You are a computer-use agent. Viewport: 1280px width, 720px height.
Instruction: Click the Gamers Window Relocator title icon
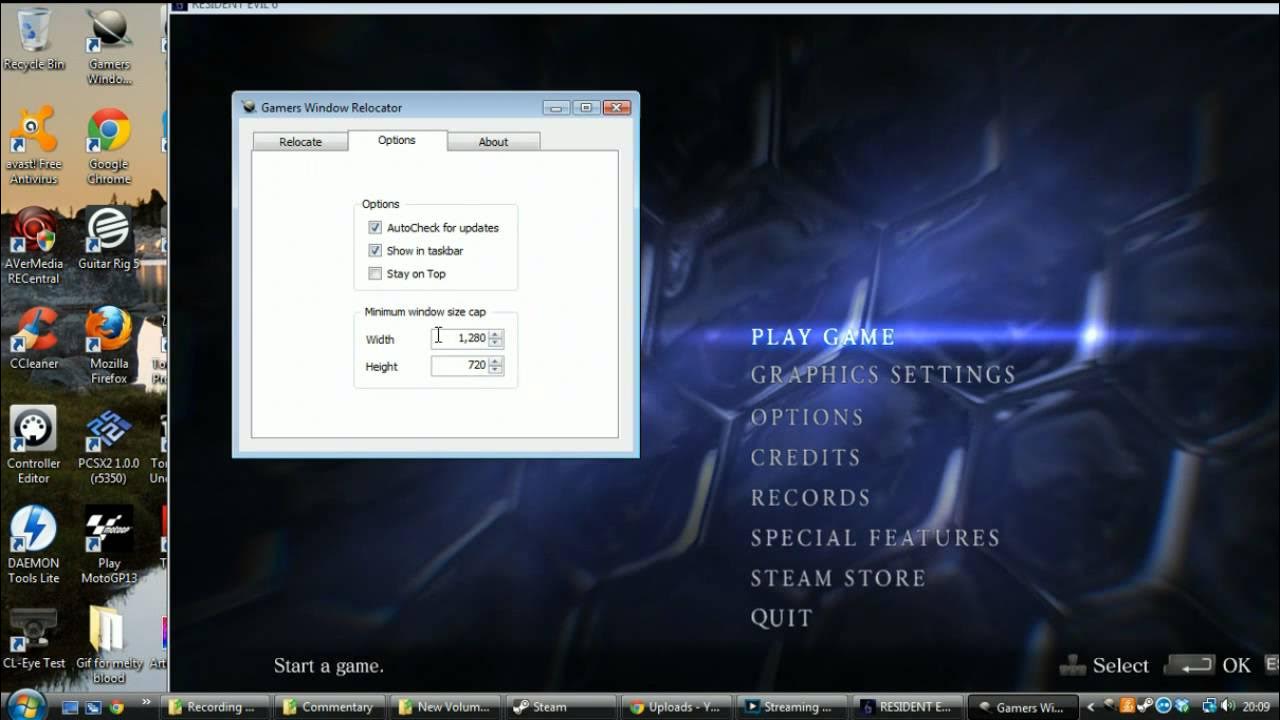(249, 107)
